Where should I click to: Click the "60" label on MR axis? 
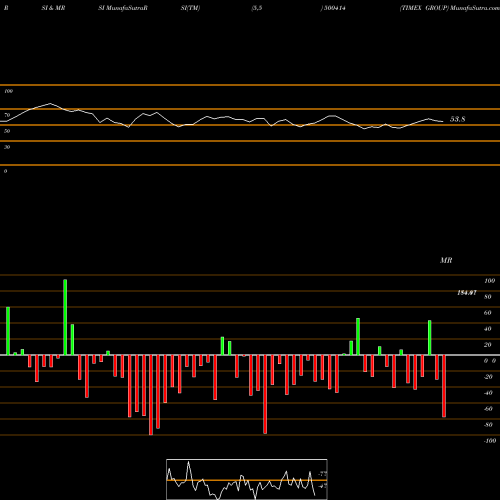(x=488, y=313)
